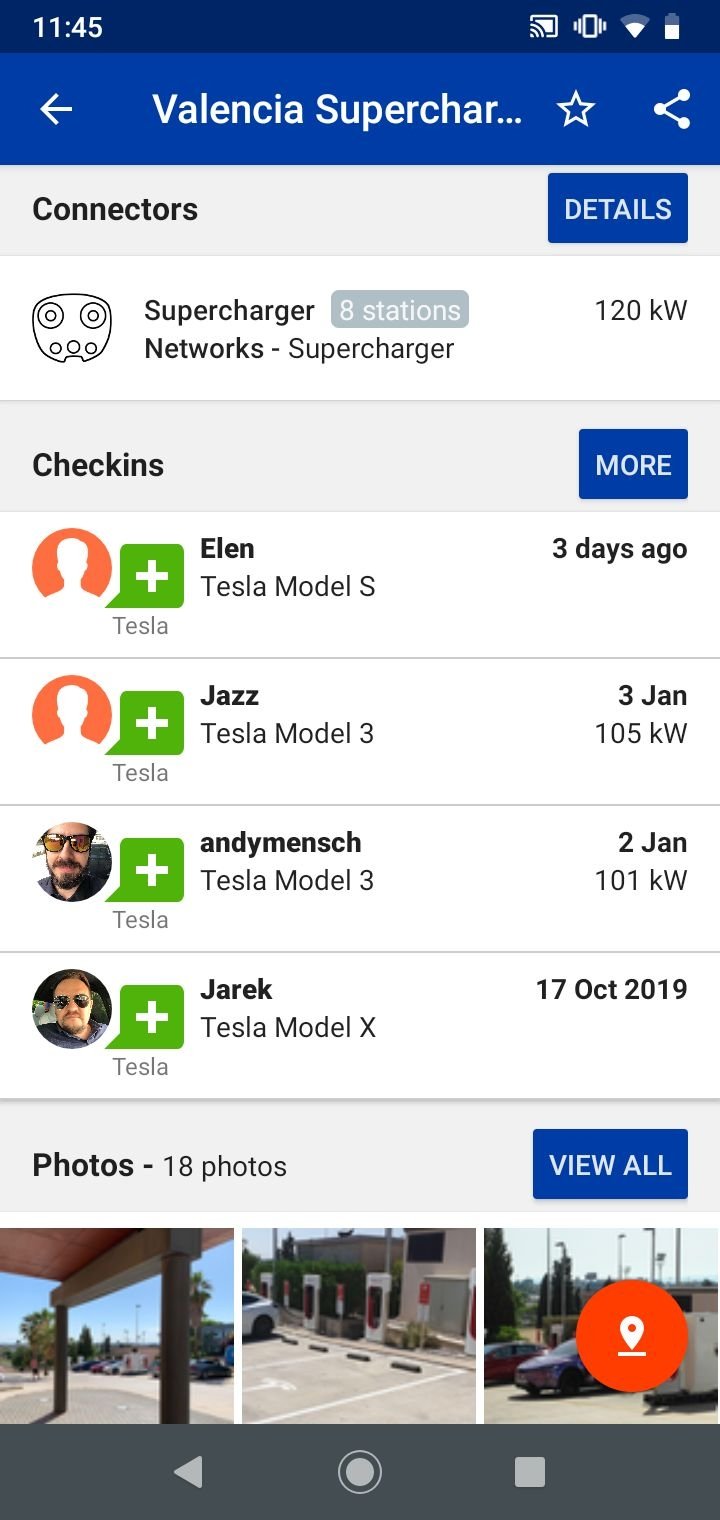
Task: Show MORE checkins
Action: (x=633, y=464)
